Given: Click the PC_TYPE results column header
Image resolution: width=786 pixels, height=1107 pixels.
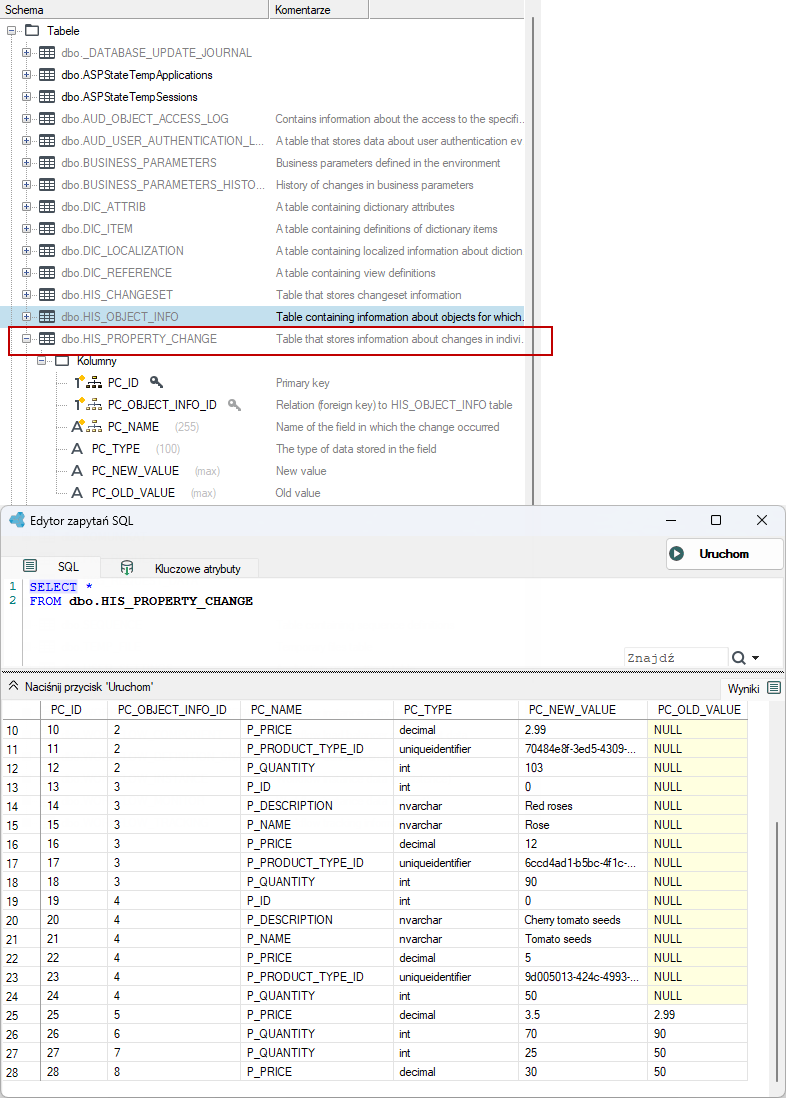Looking at the screenshot, I should [x=456, y=710].
